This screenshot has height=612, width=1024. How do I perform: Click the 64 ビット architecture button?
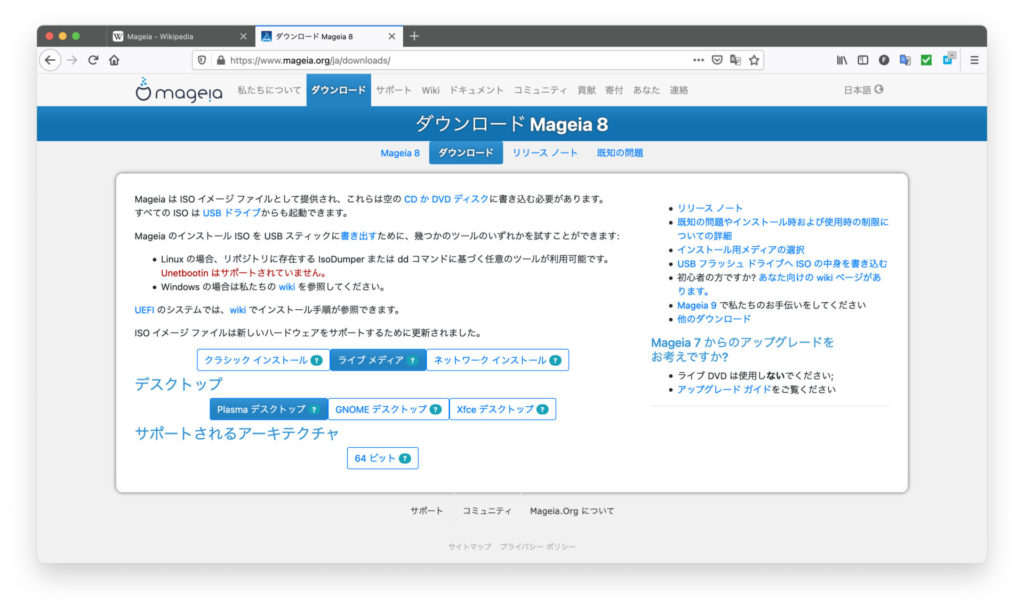point(382,458)
